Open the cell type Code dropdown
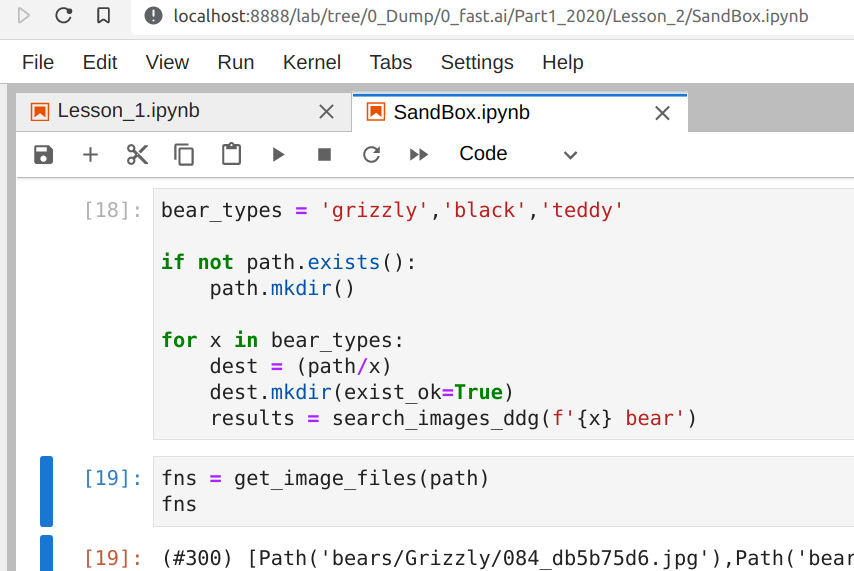The width and height of the screenshot is (854, 571). pyautogui.click(x=517, y=154)
